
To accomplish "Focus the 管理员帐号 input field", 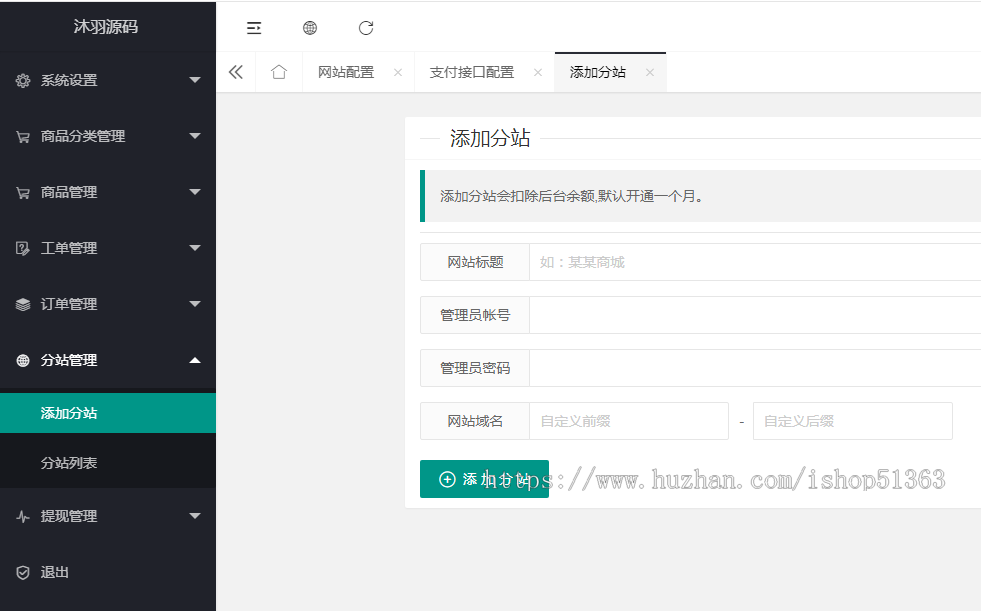I will pos(755,315).
